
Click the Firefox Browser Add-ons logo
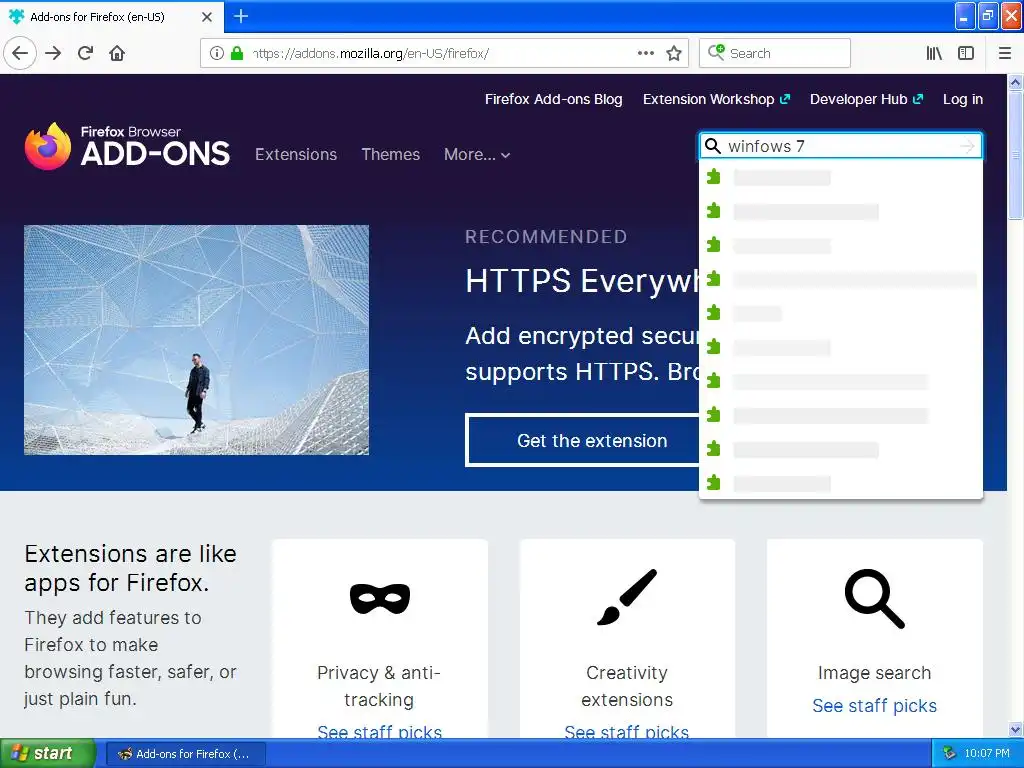pos(127,146)
